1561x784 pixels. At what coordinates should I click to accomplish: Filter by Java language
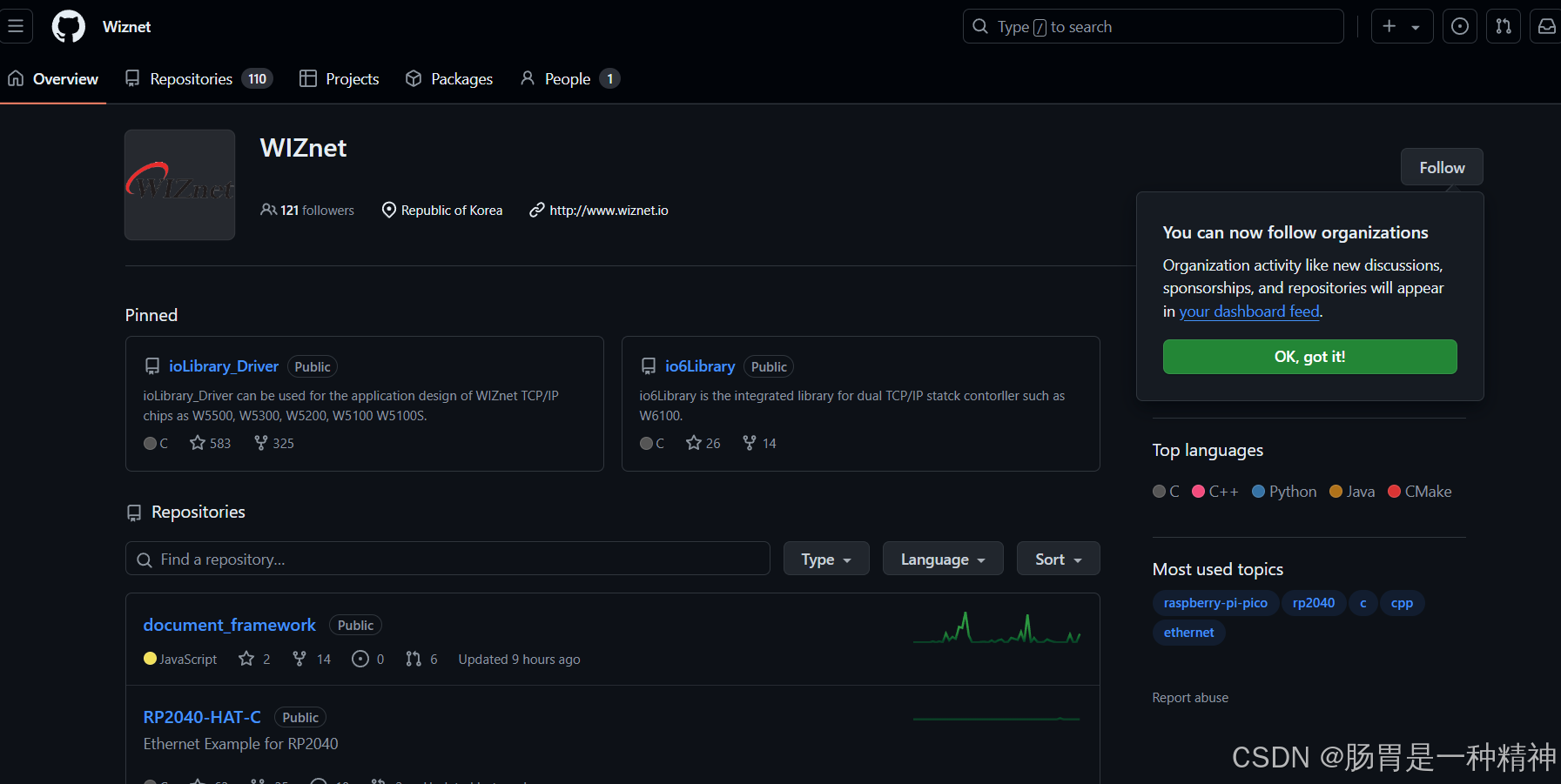pyautogui.click(x=1352, y=492)
